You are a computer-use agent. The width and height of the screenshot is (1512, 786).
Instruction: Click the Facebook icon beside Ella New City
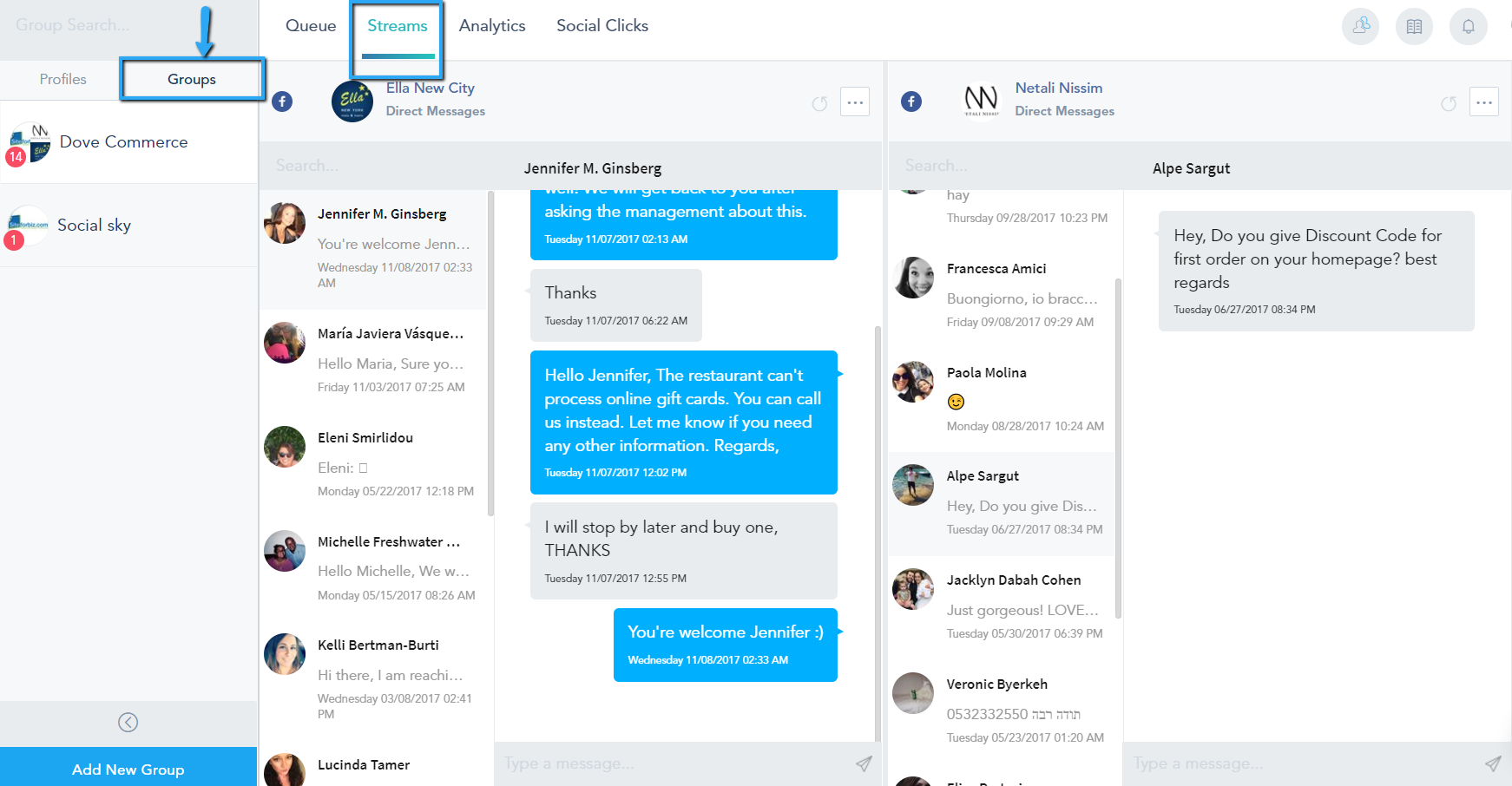coord(282,102)
